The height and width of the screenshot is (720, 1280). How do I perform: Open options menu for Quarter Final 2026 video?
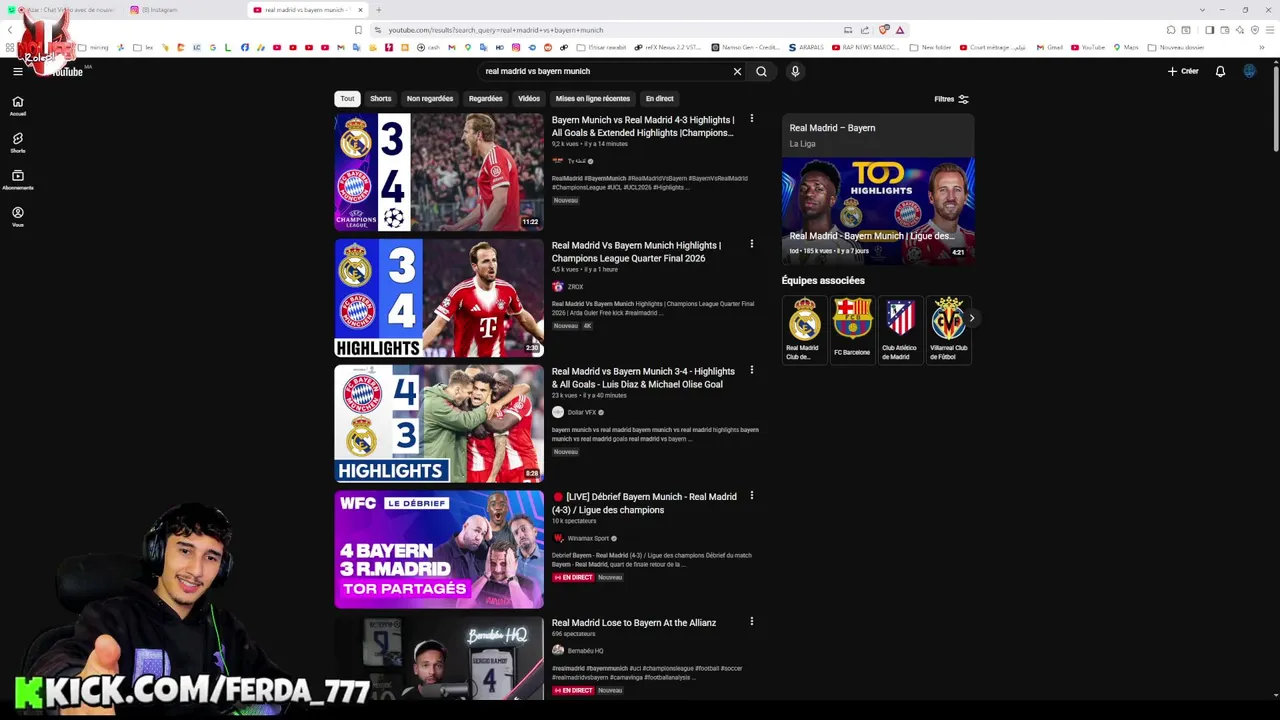[x=752, y=244]
